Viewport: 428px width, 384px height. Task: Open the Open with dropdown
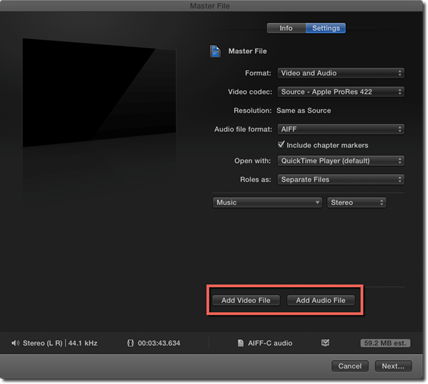click(x=341, y=161)
